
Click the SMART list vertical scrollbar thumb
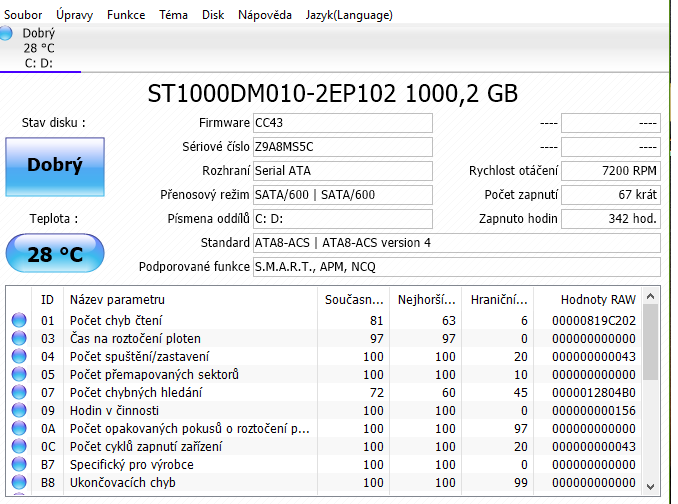coord(651,342)
